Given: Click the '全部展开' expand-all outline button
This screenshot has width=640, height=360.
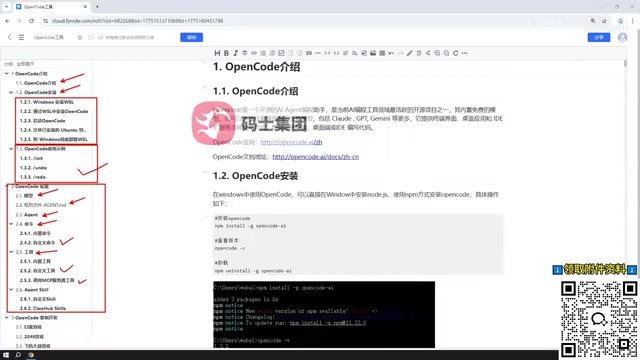Looking at the screenshot, I should point(25,64).
